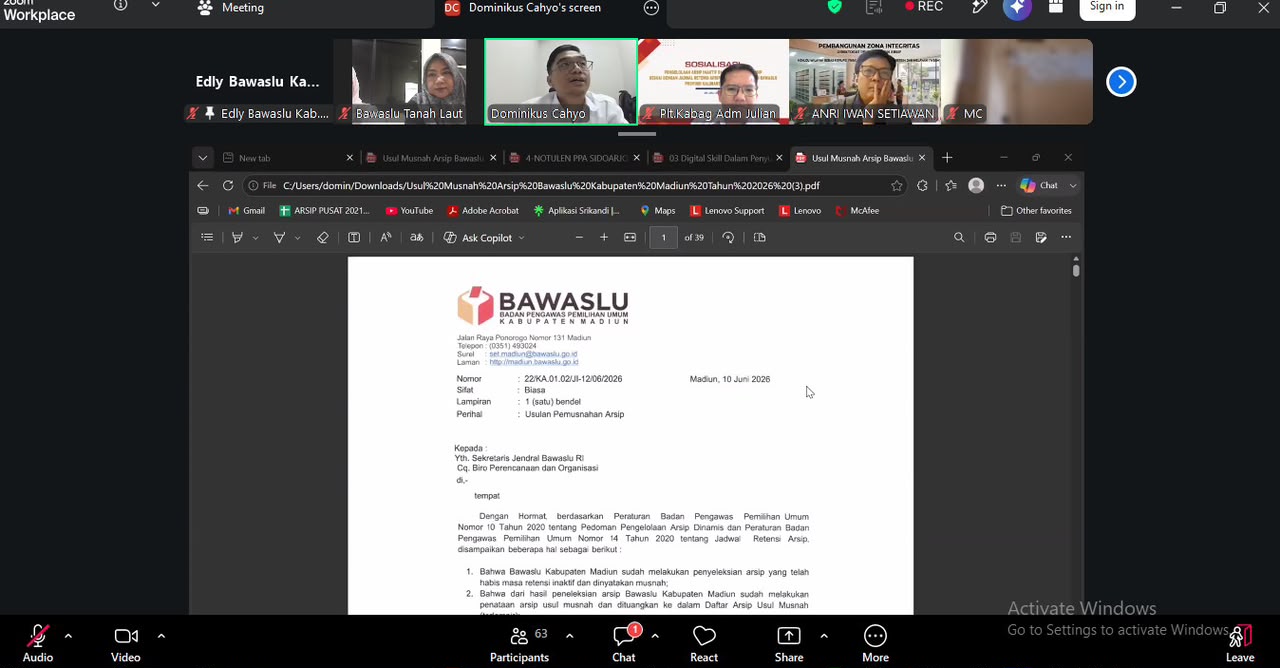Viewport: 1280px width, 668px height.
Task: Select the PDF highlight tool
Action: (237, 238)
